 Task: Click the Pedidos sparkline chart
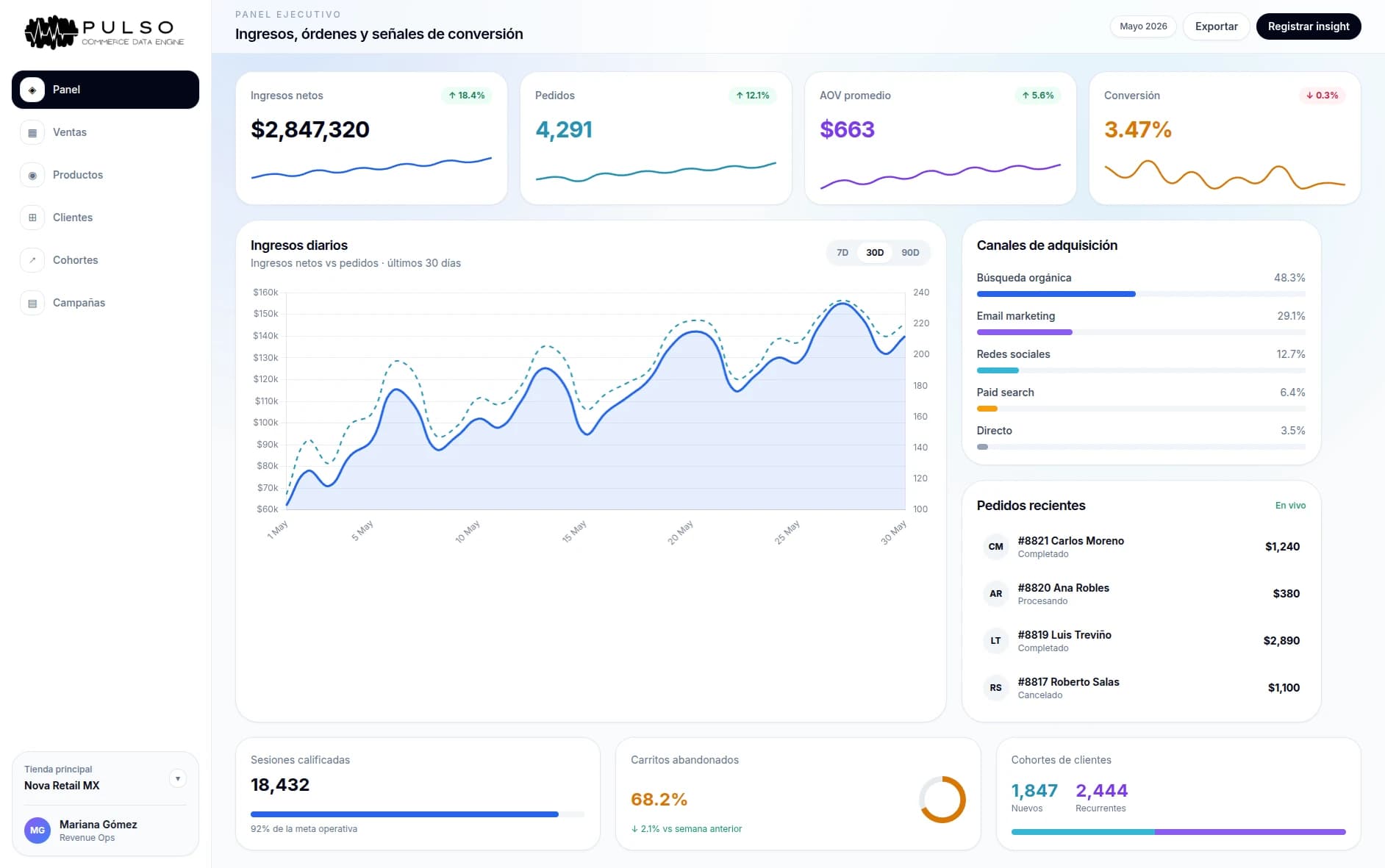[656, 171]
